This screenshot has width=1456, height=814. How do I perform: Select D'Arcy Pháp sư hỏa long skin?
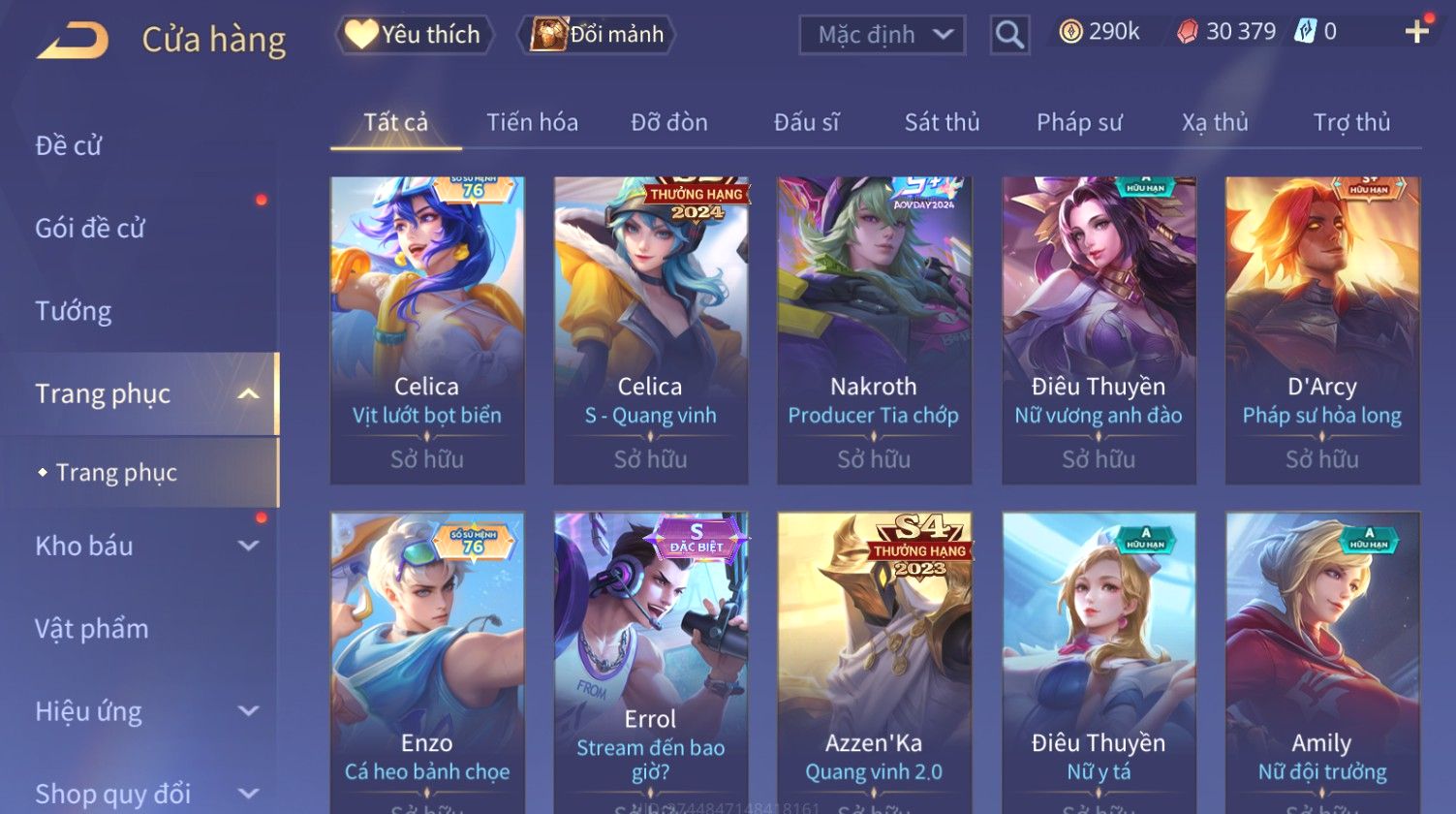point(1322,330)
